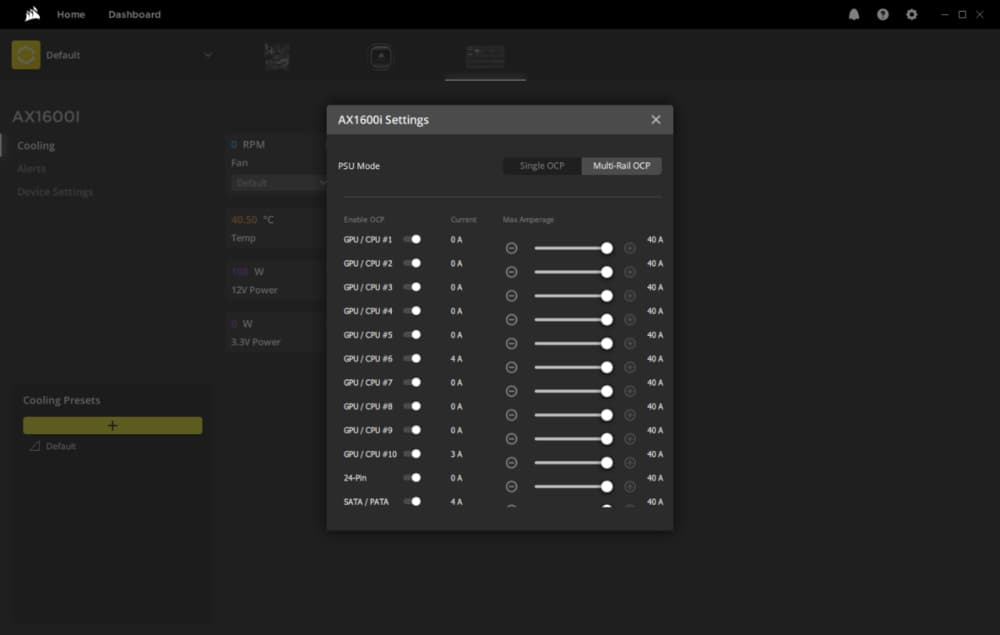Decrease max amperage for GPU / CPU #1
This screenshot has height=635, width=1000.
[x=511, y=248]
